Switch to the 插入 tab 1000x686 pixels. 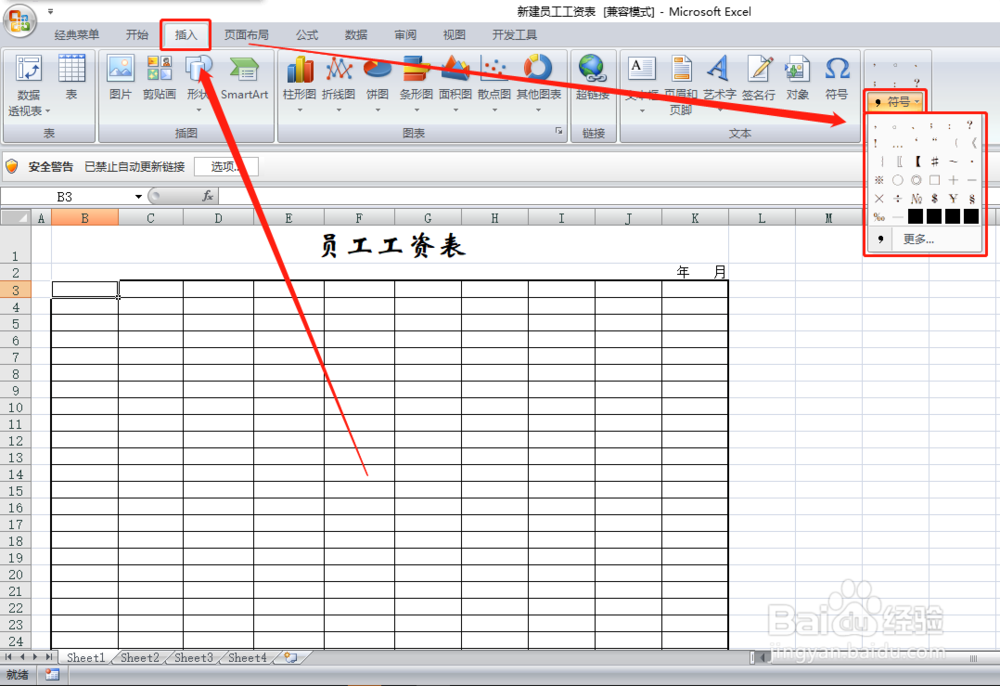pos(186,35)
